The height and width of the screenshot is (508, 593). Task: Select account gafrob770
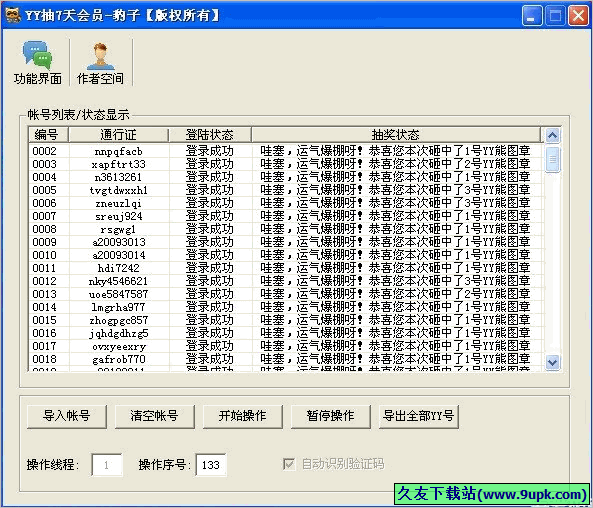pyautogui.click(x=119, y=359)
